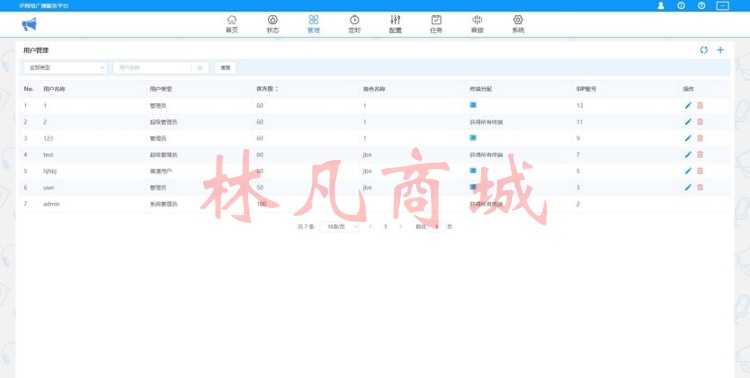Click the 系统管理员 user type cell
The height and width of the screenshot is (378, 750).
tap(164, 204)
